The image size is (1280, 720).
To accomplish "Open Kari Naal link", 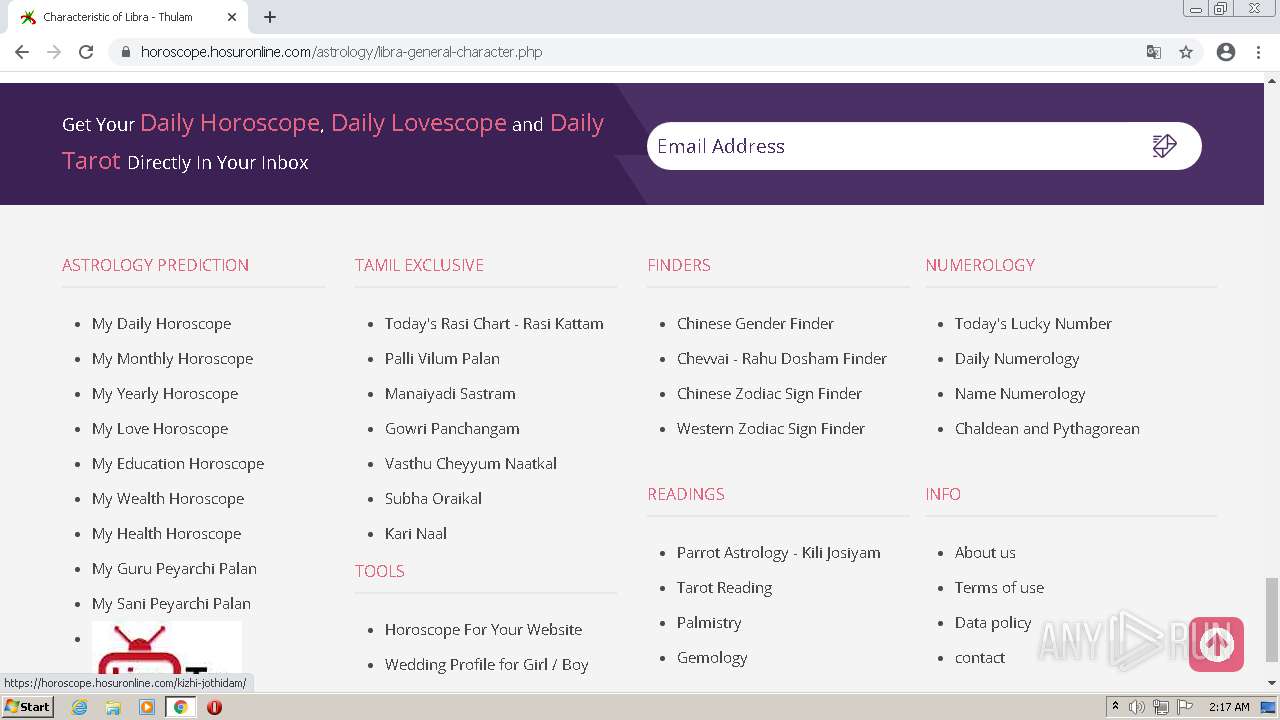I will [416, 533].
